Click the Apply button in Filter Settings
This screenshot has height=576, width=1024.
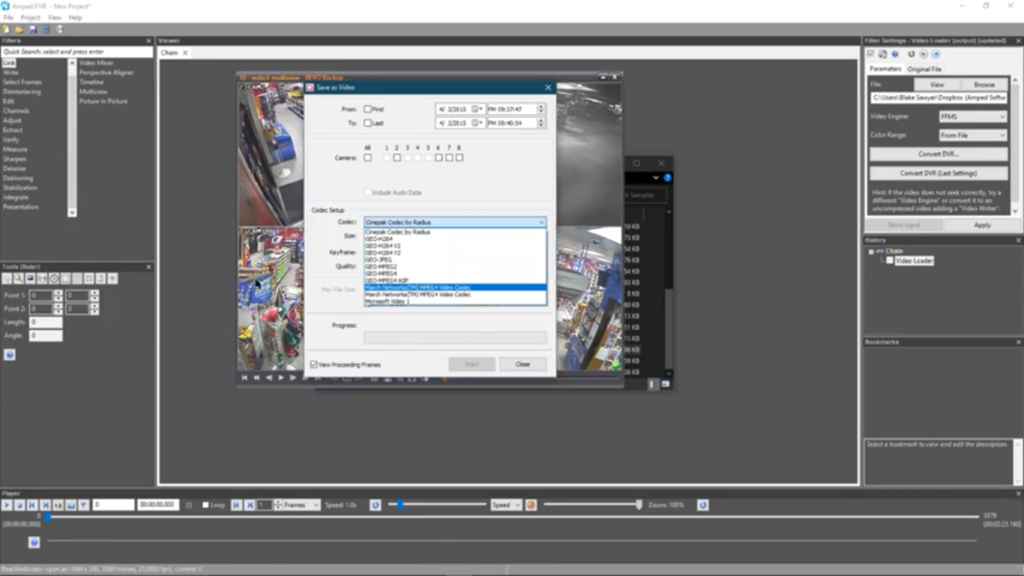pyautogui.click(x=982, y=225)
